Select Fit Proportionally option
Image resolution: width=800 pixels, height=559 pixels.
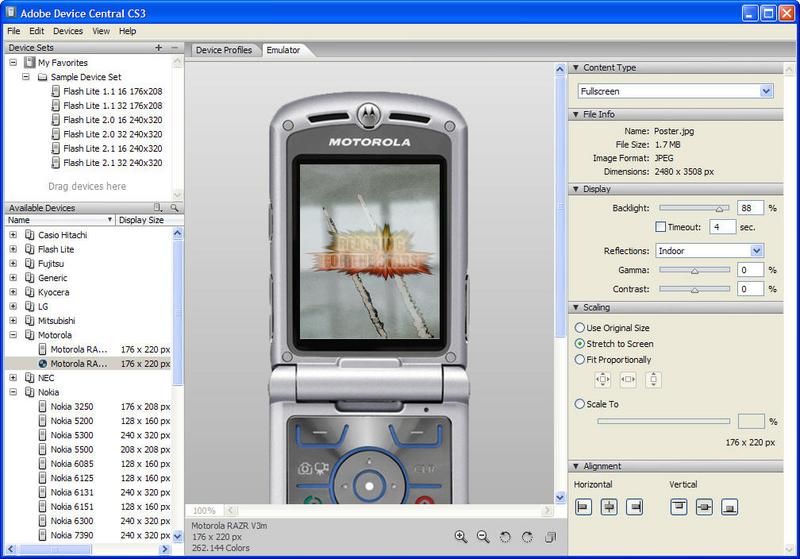pyautogui.click(x=580, y=359)
